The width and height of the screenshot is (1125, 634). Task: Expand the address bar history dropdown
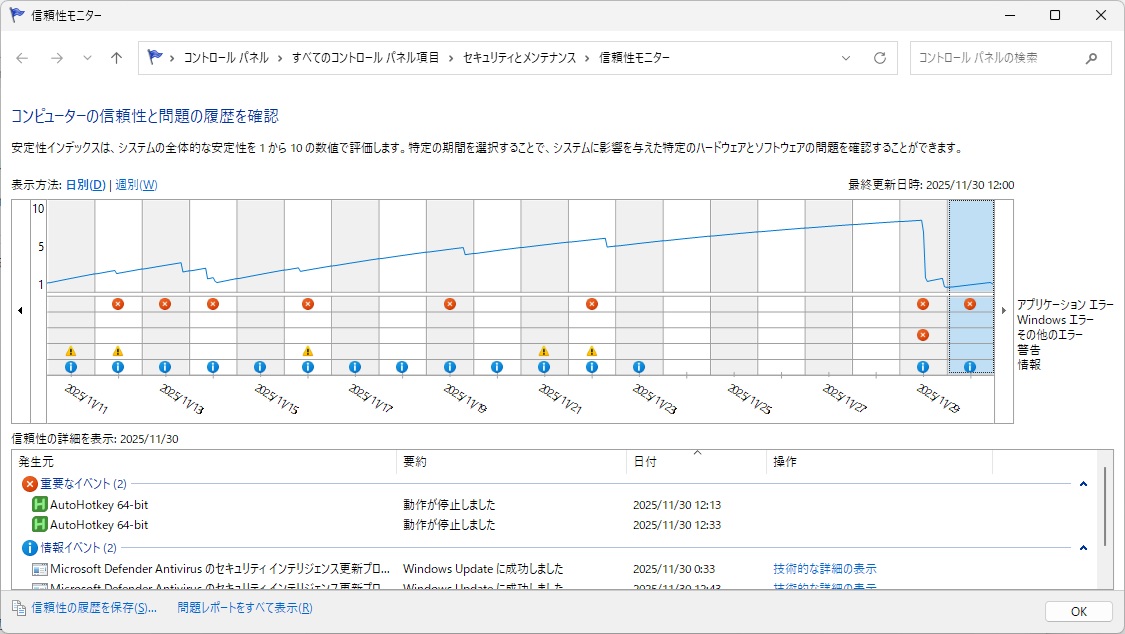846,58
